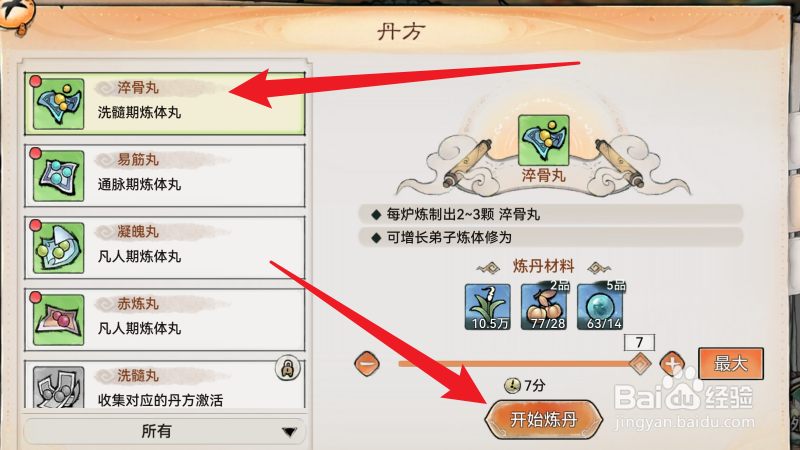Viewport: 800px width, 450px height.
Task: Tap the lock icon on 洗髓丸
Action: 287,367
